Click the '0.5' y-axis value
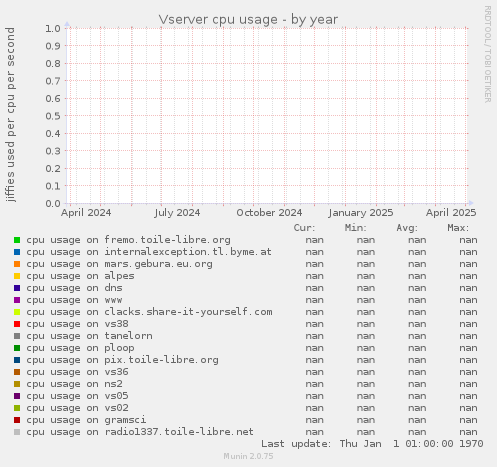This screenshot has width=497, height=467. 53,116
